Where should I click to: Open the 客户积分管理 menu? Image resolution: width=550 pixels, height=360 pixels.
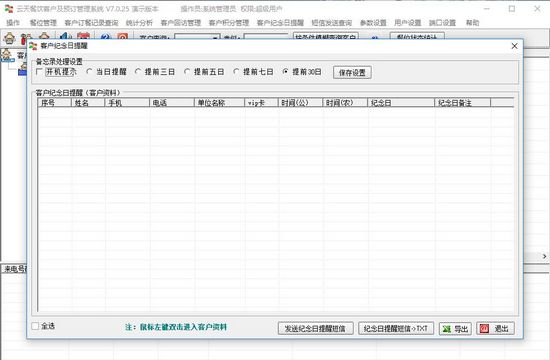coord(229,23)
